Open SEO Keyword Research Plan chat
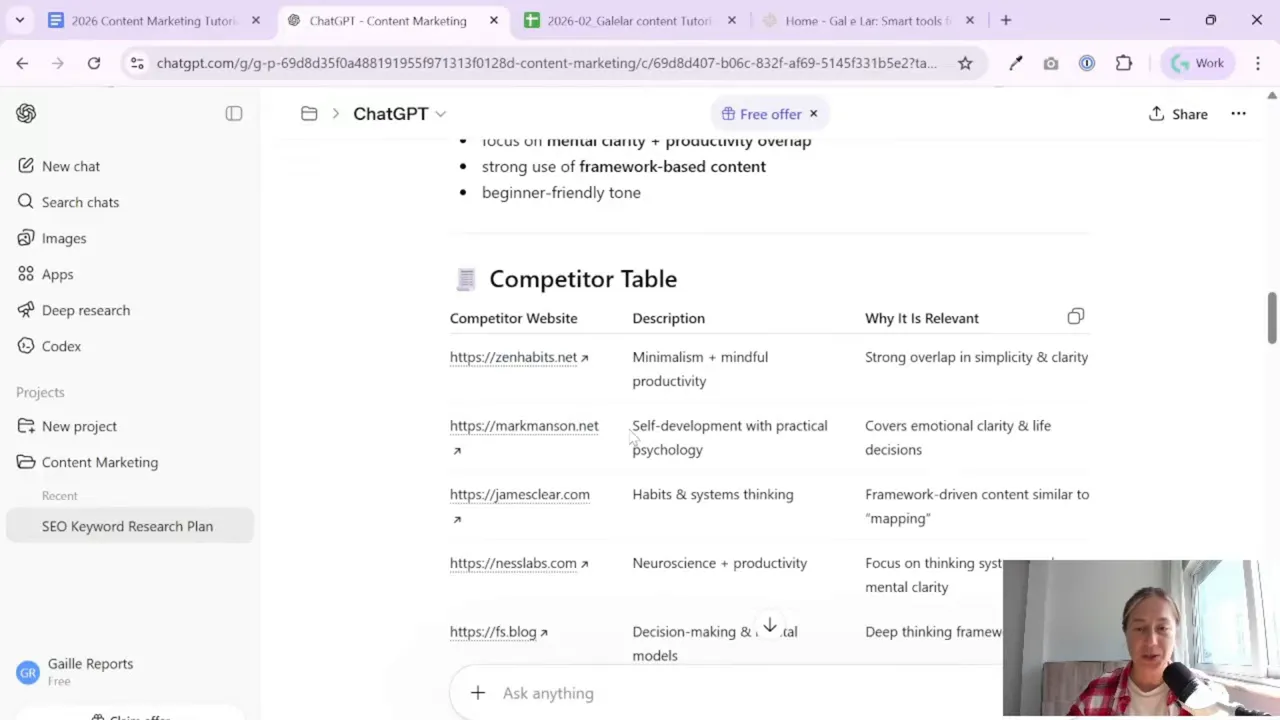1280x720 pixels. coord(130,526)
